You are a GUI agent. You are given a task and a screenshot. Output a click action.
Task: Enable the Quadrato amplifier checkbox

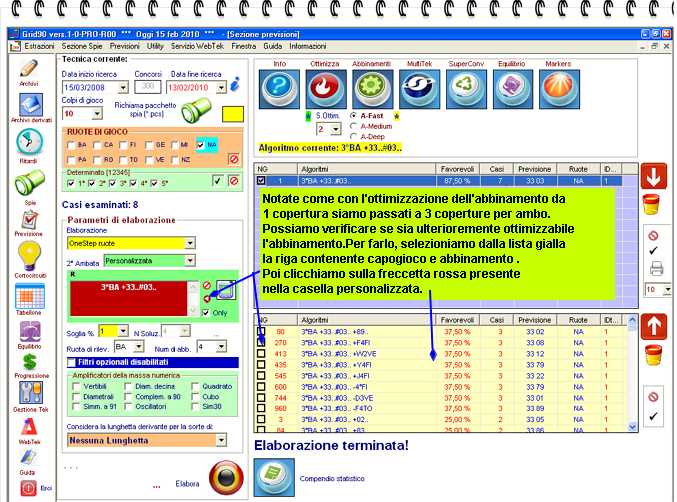(x=195, y=386)
